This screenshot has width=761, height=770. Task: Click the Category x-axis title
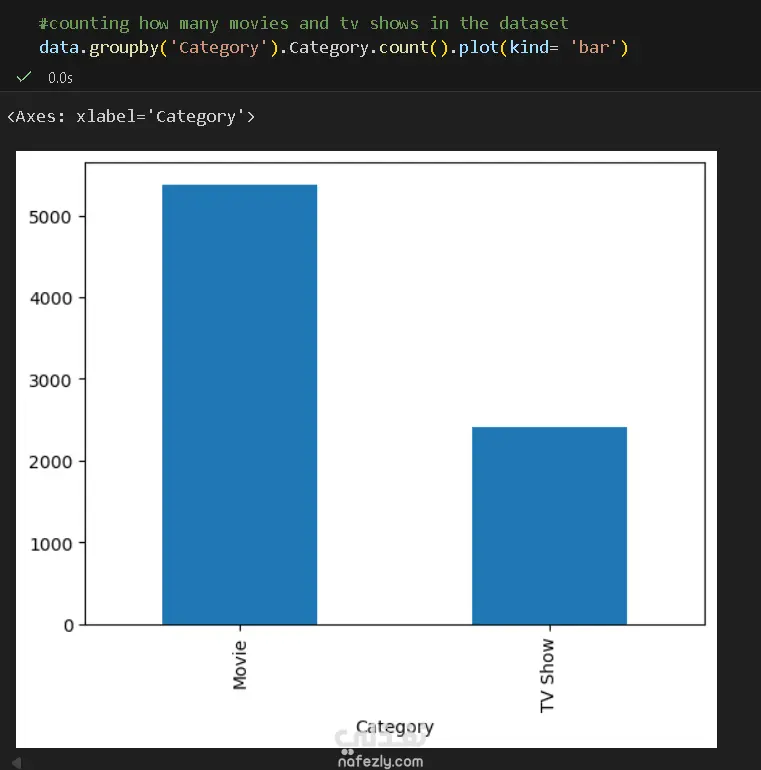pyautogui.click(x=394, y=727)
